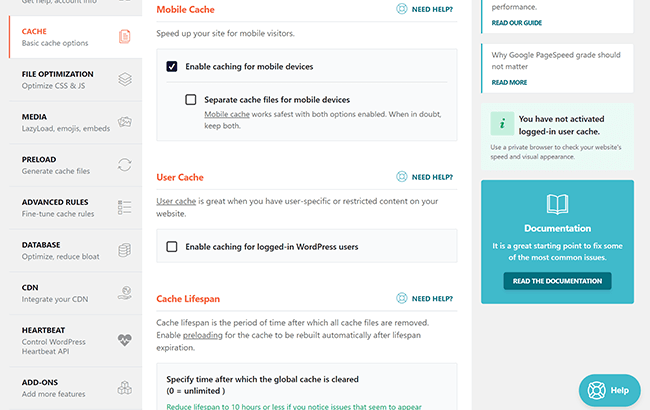Screen dimensions: 650x410
Task: Click the Documentation open book icon
Action: click(557, 204)
